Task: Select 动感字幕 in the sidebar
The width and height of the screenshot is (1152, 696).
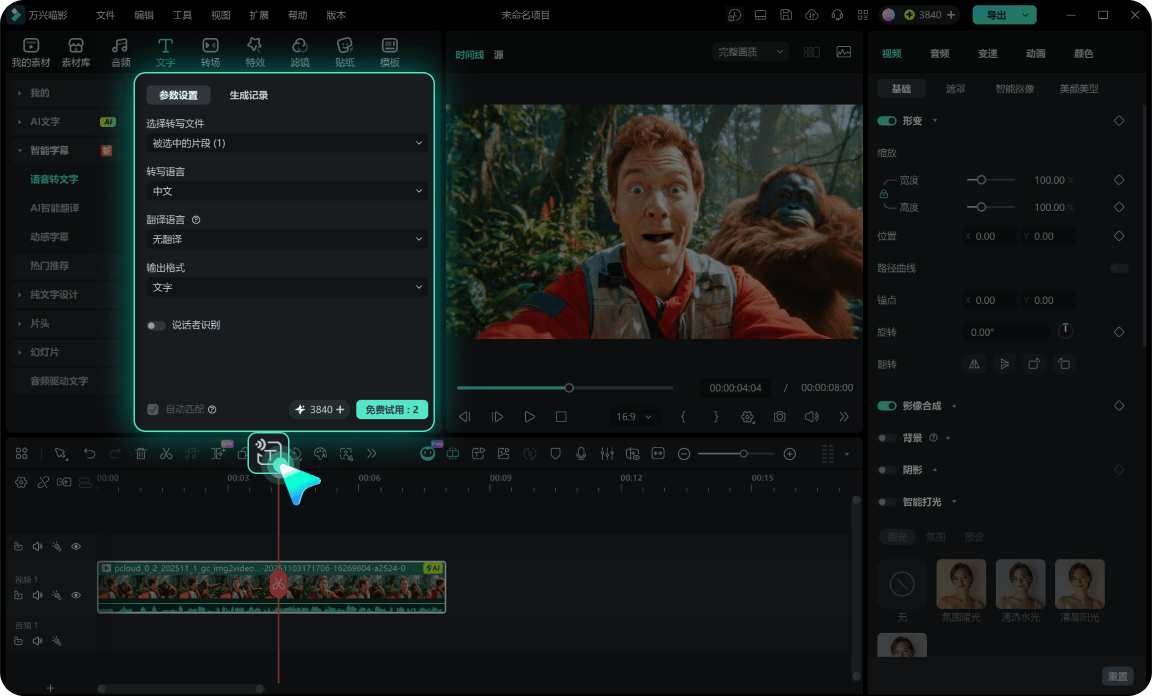Action: tap(49, 237)
